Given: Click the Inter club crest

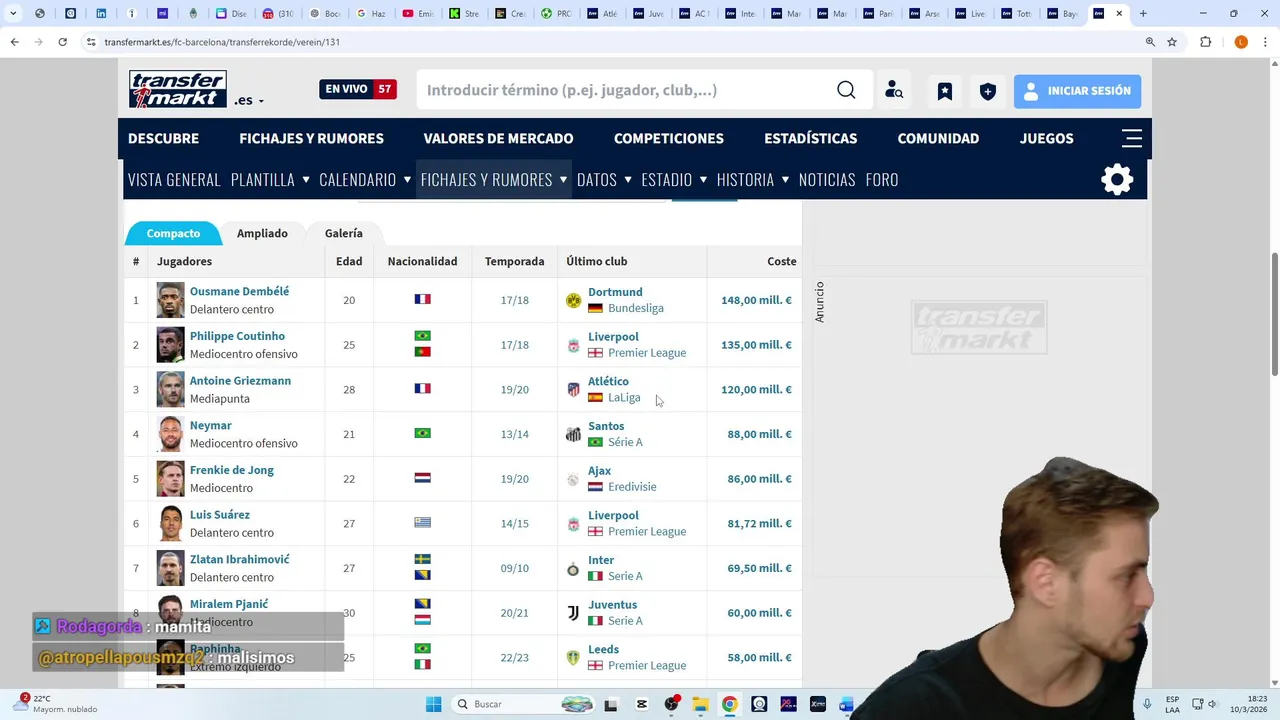Looking at the screenshot, I should (x=573, y=569).
